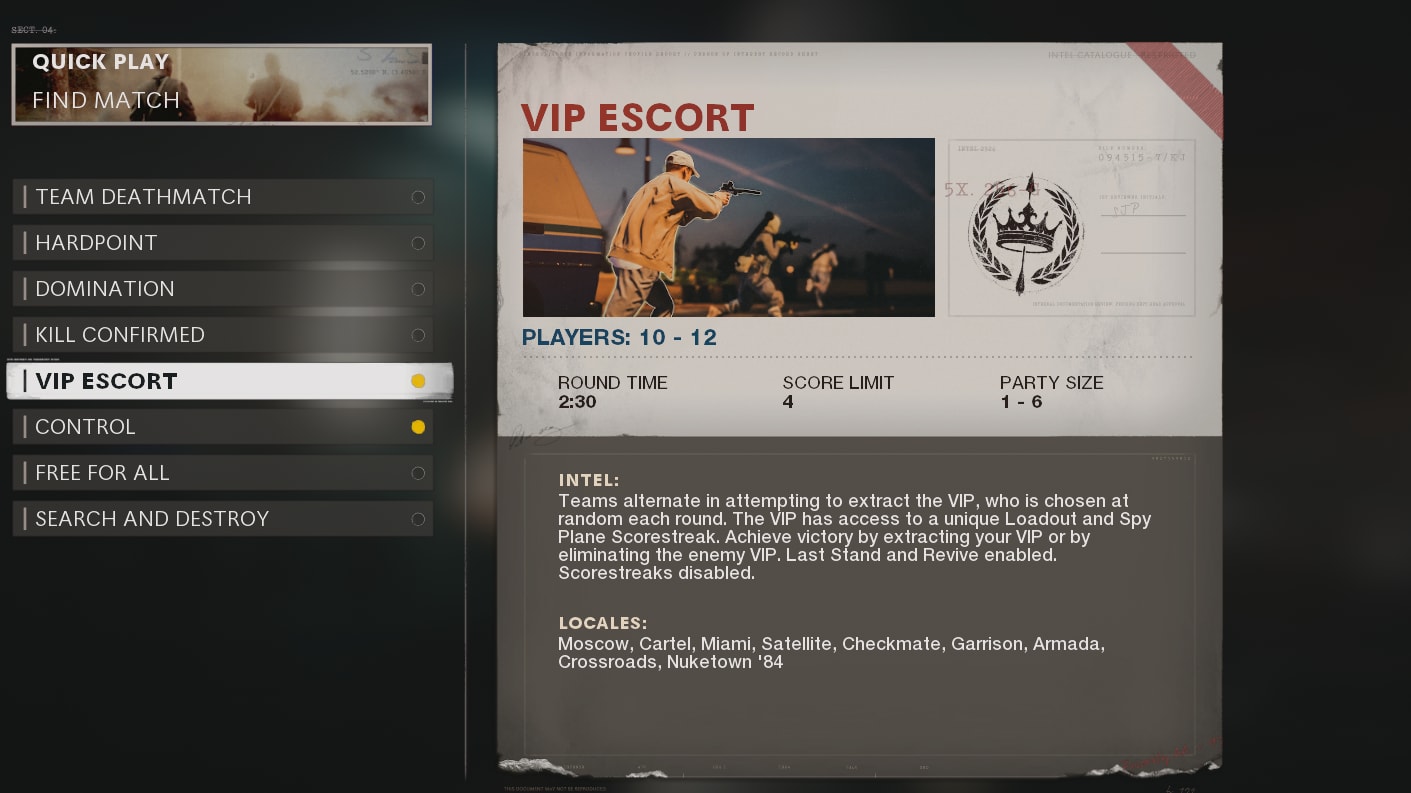Toggle Team Deathmatch selection circle
The width and height of the screenshot is (1411, 793).
418,197
